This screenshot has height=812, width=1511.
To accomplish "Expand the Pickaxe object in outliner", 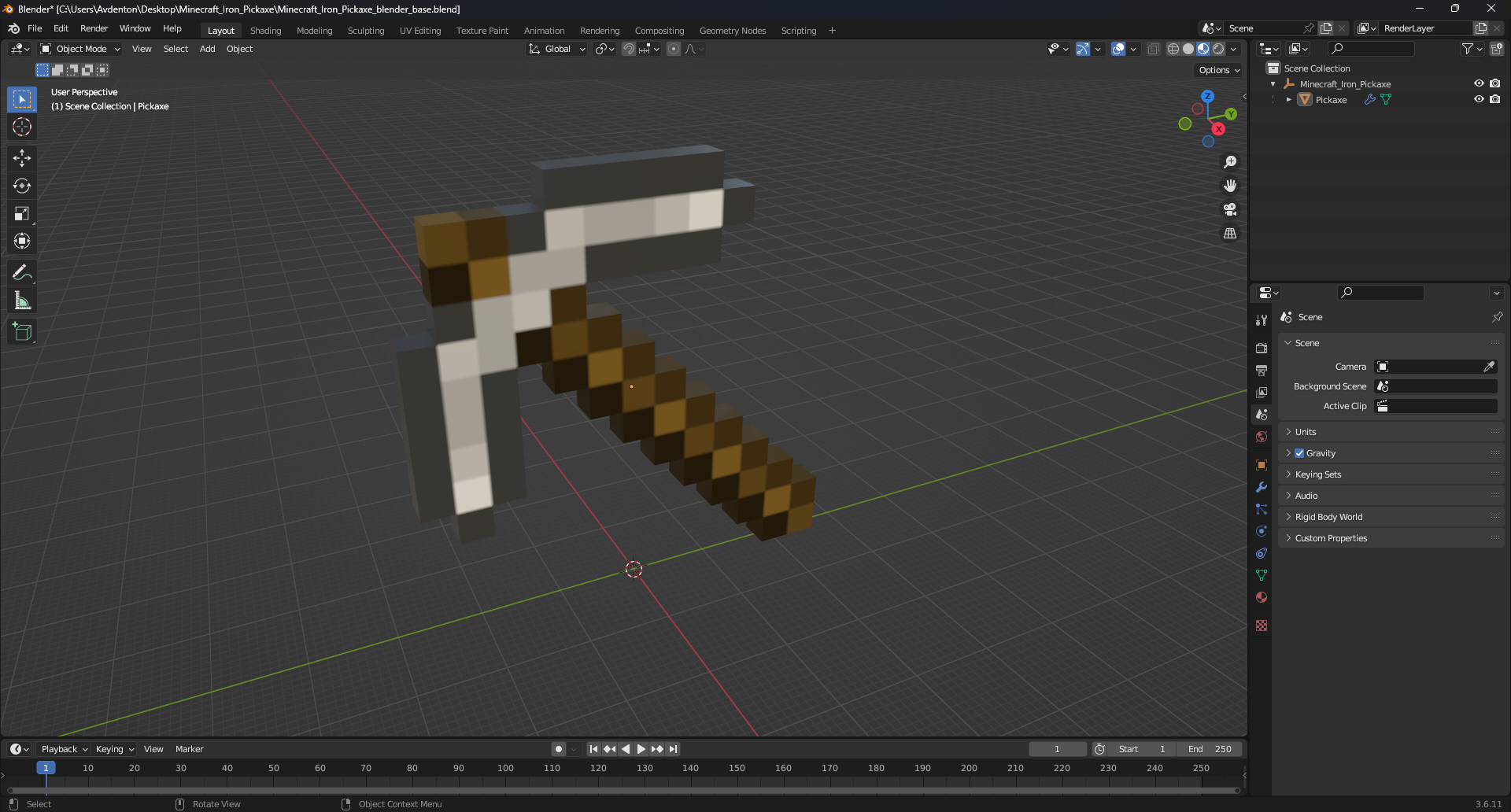I will (x=1288, y=100).
